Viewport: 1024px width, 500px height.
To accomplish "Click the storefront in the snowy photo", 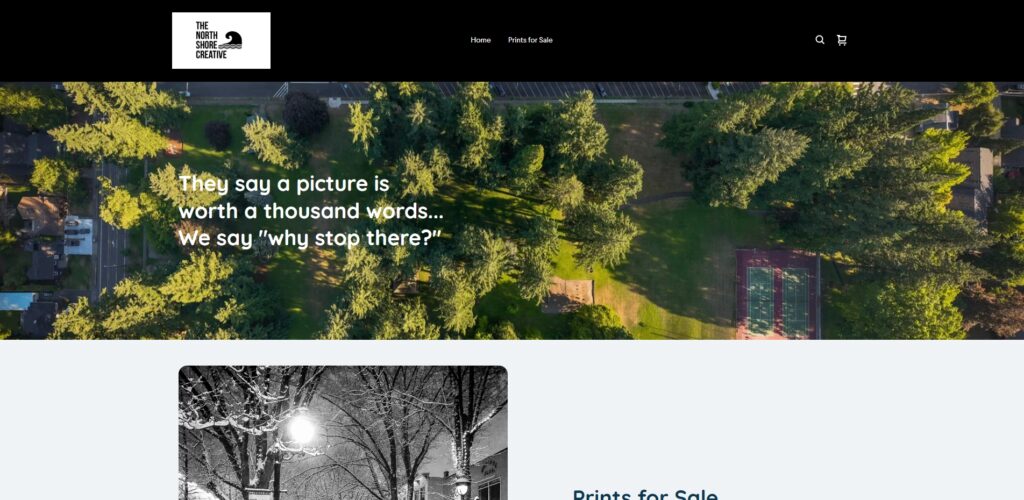I will tap(488, 477).
